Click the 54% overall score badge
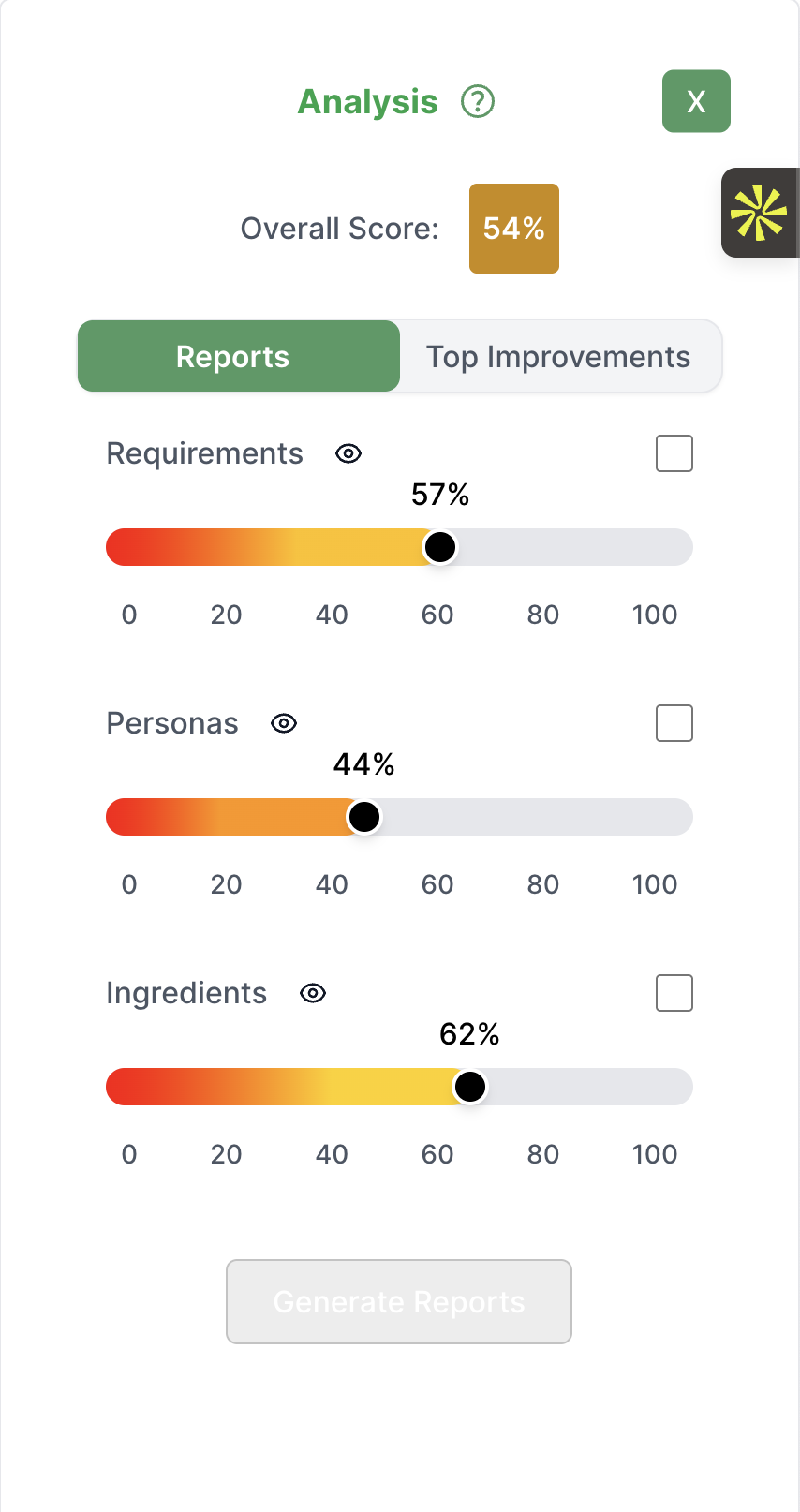Screen dimensions: 800x1512 click(513, 229)
